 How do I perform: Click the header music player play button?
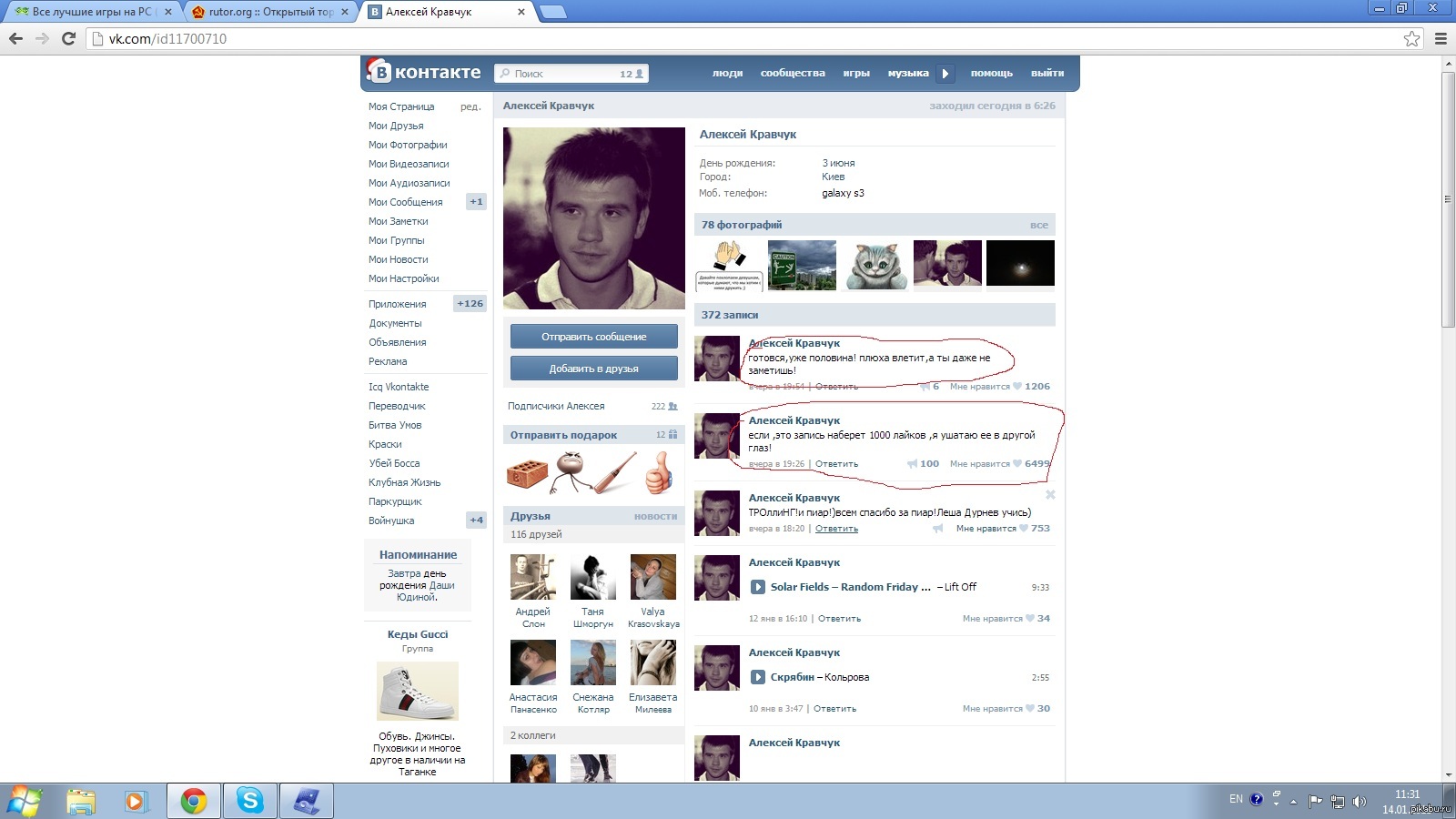(x=945, y=74)
